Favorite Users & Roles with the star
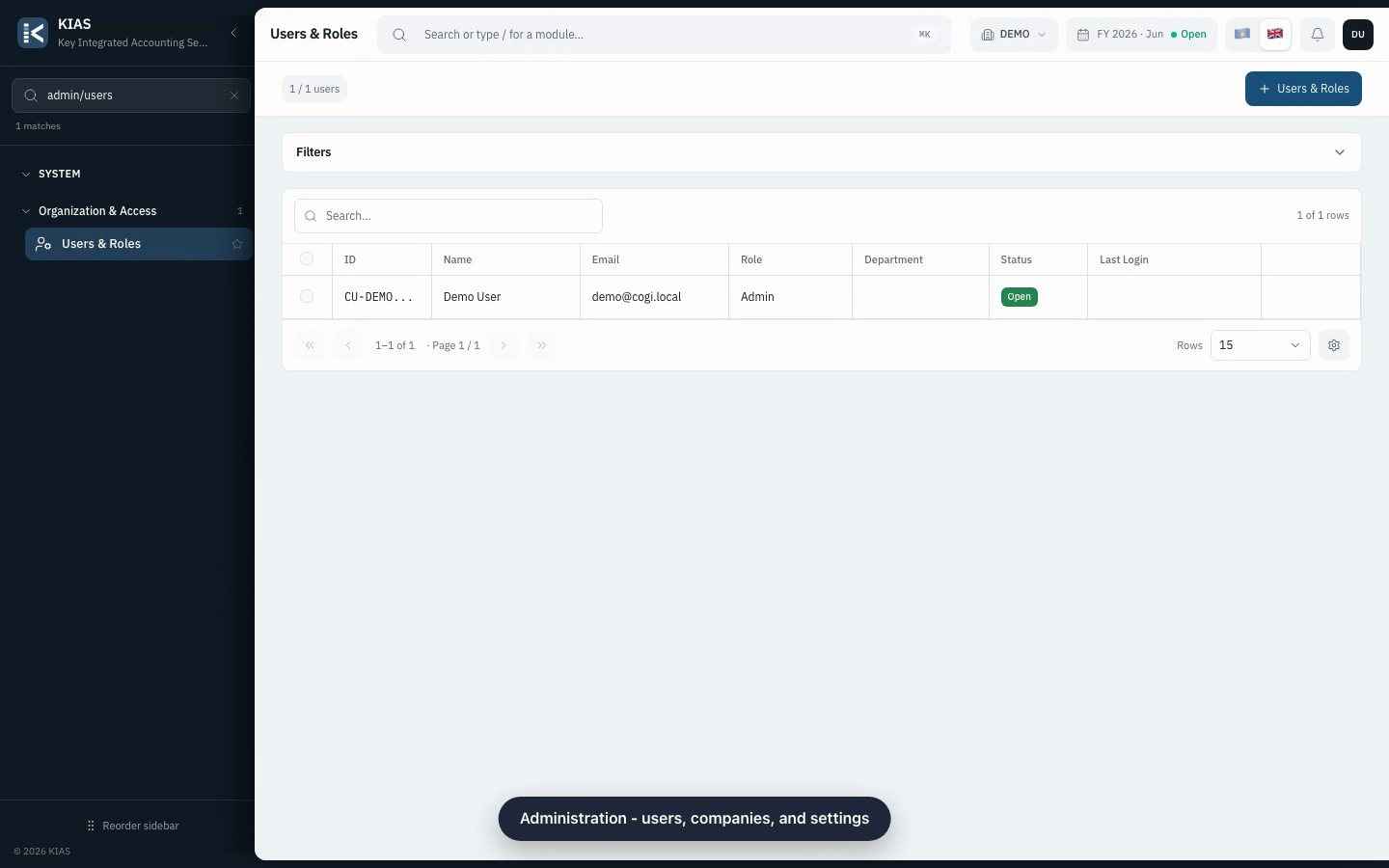 (236, 244)
